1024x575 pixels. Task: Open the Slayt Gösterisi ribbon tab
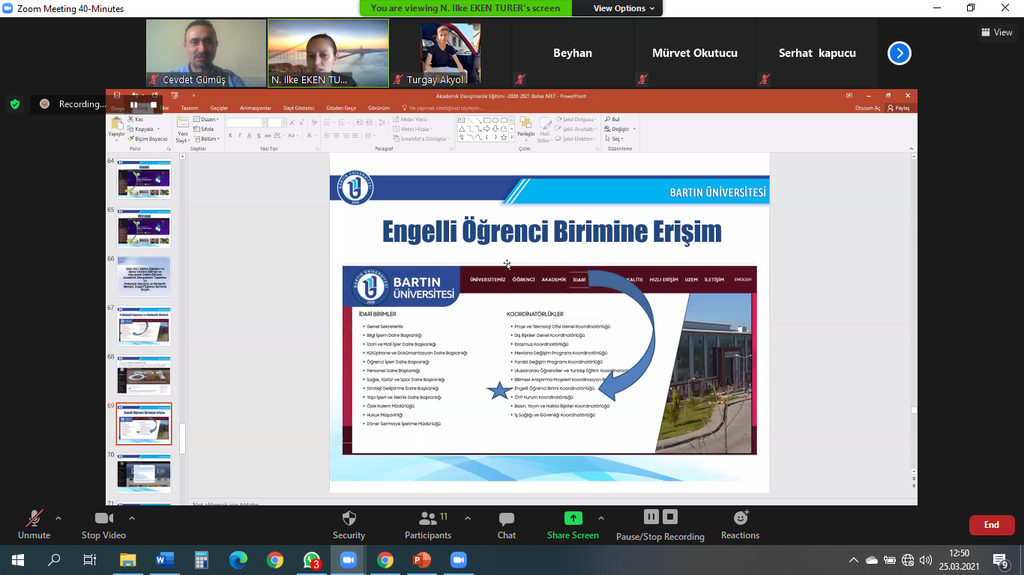[298, 108]
